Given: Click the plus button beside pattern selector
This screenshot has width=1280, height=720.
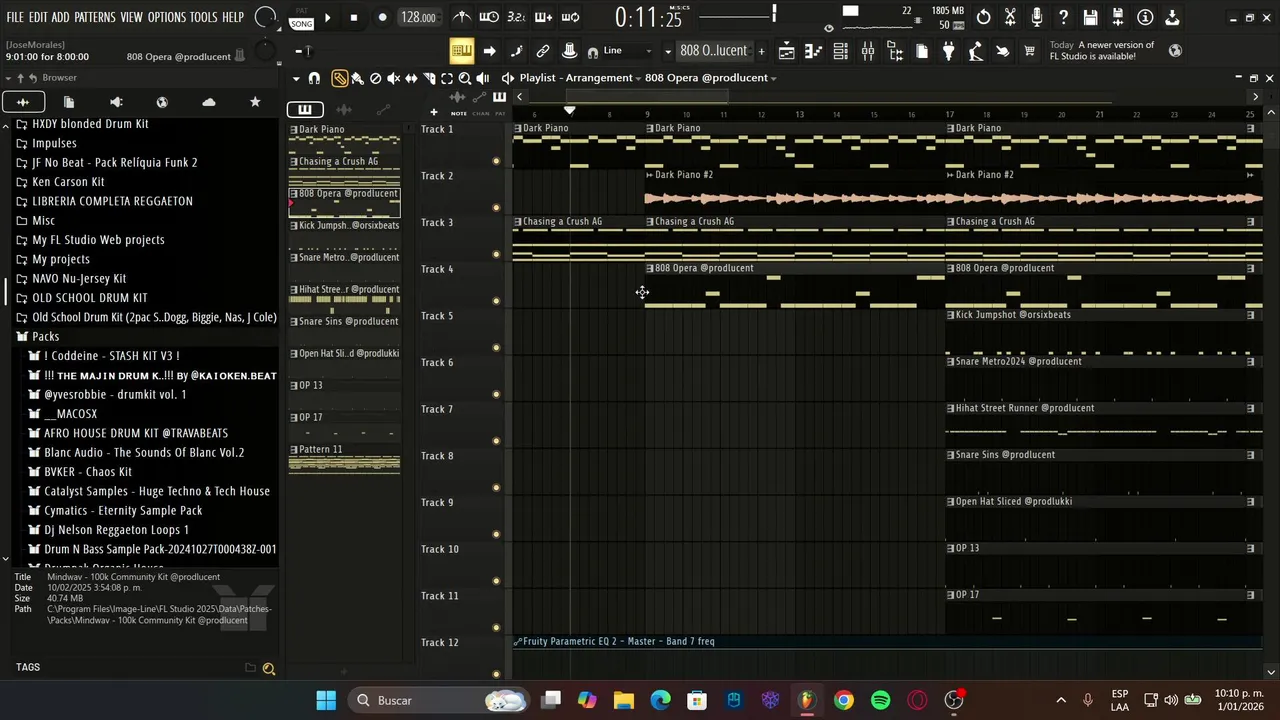Looking at the screenshot, I should (761, 51).
